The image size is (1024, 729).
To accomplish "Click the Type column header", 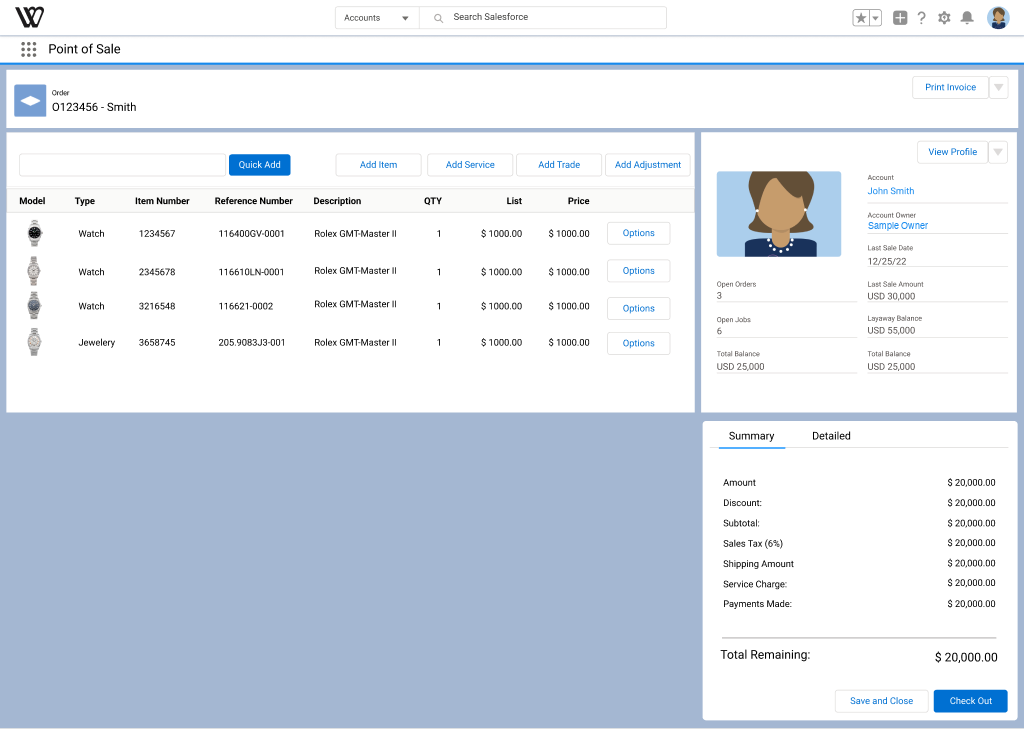I will pos(85,201).
